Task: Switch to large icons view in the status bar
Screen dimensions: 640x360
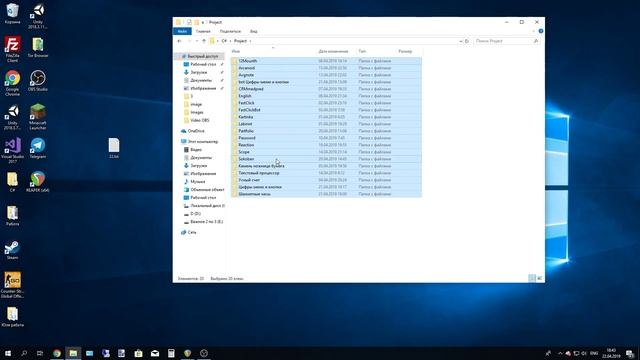Action: 540,278
